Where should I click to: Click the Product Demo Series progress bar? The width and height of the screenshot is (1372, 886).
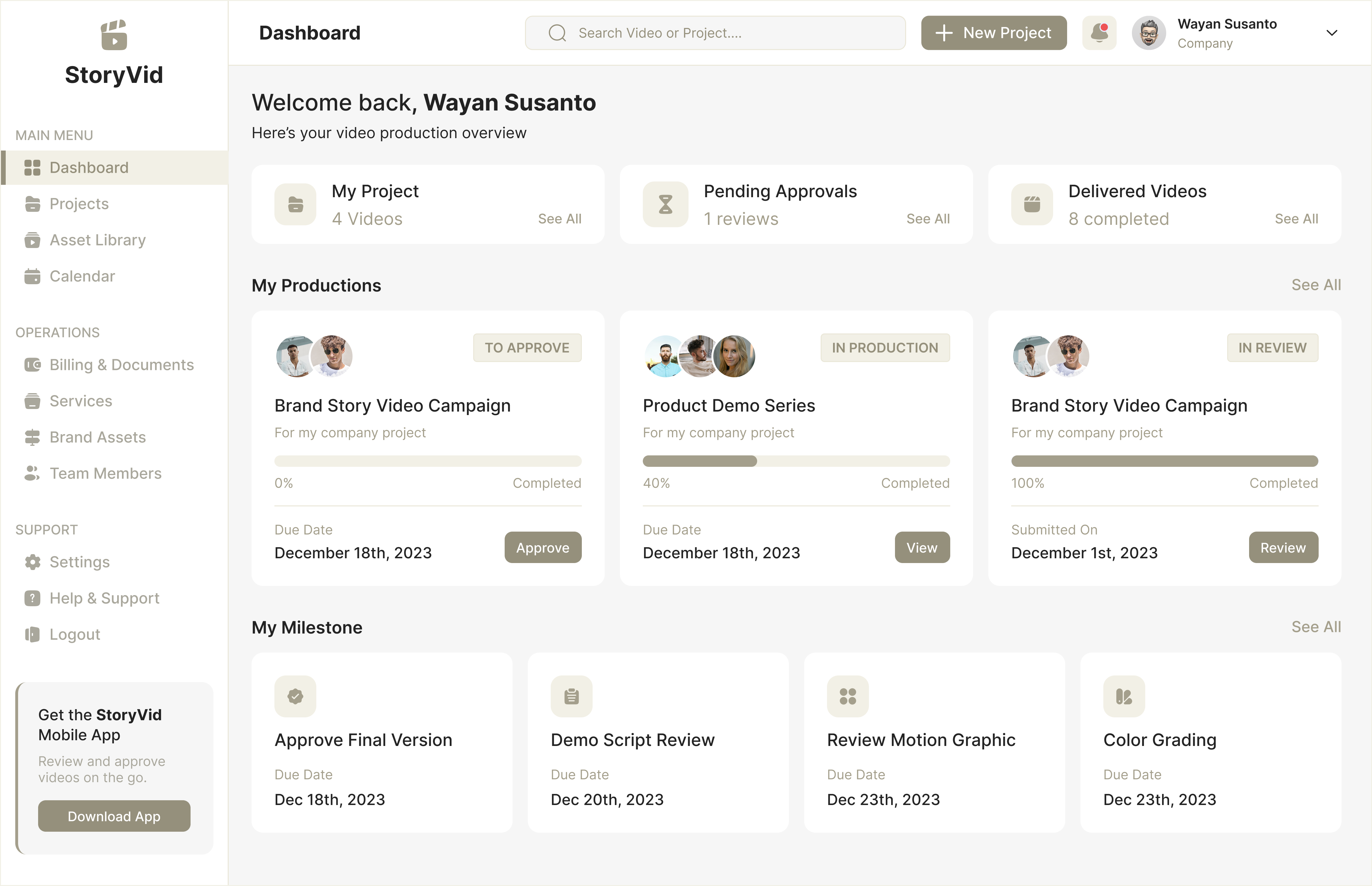pos(796,461)
